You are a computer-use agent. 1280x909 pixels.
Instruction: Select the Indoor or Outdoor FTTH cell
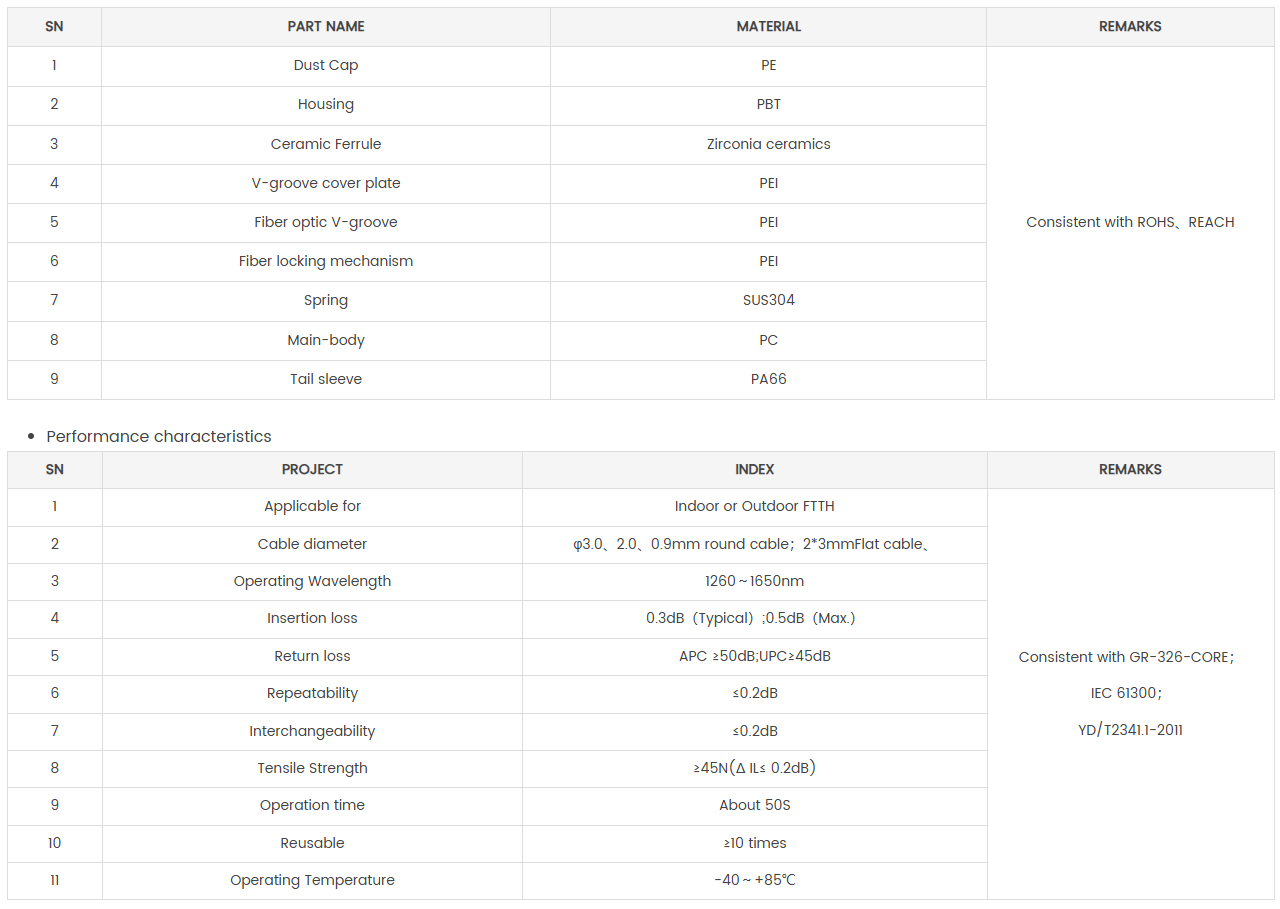[754, 506]
